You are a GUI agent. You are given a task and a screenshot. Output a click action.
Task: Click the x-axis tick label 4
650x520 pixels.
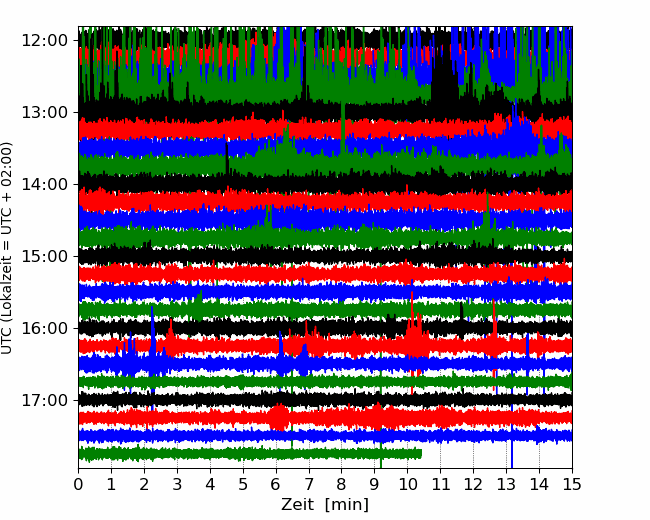coord(210,484)
